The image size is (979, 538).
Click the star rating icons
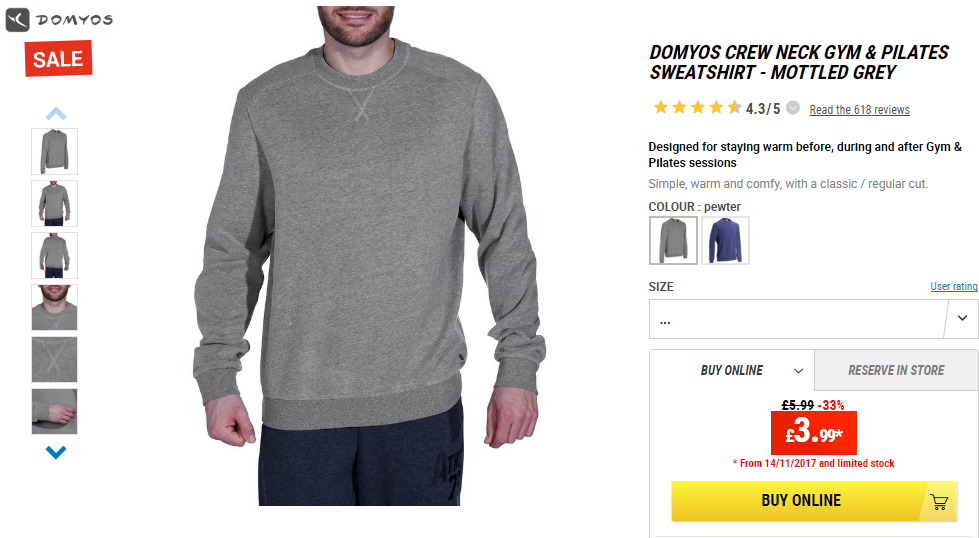tap(697, 108)
